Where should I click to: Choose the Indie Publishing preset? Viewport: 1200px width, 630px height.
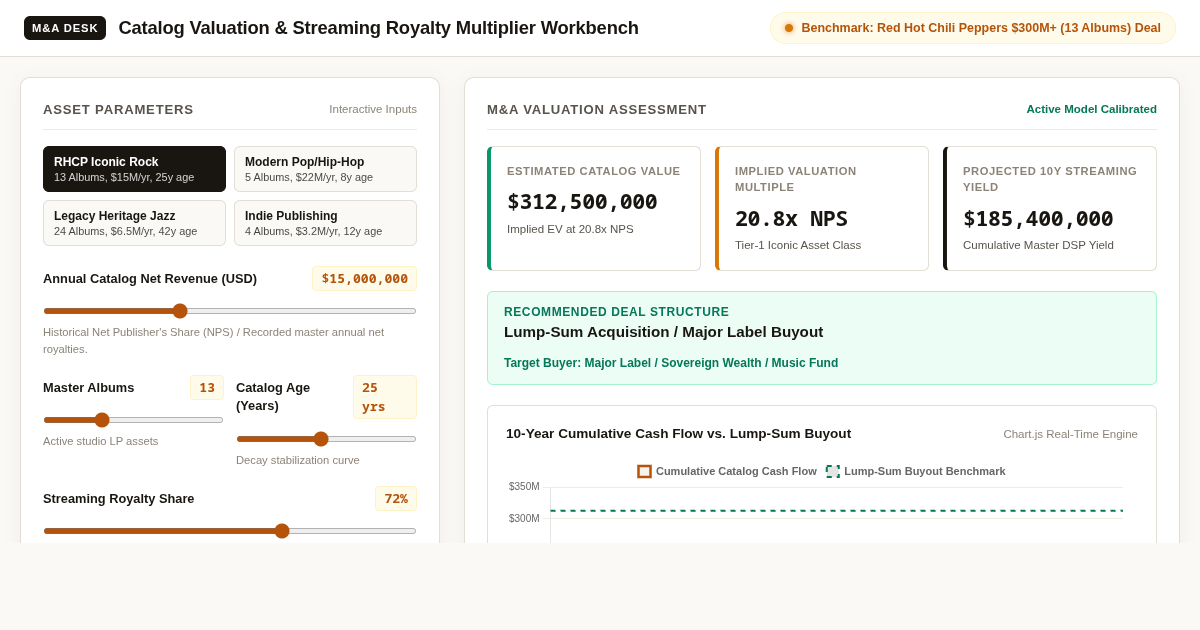pos(325,223)
